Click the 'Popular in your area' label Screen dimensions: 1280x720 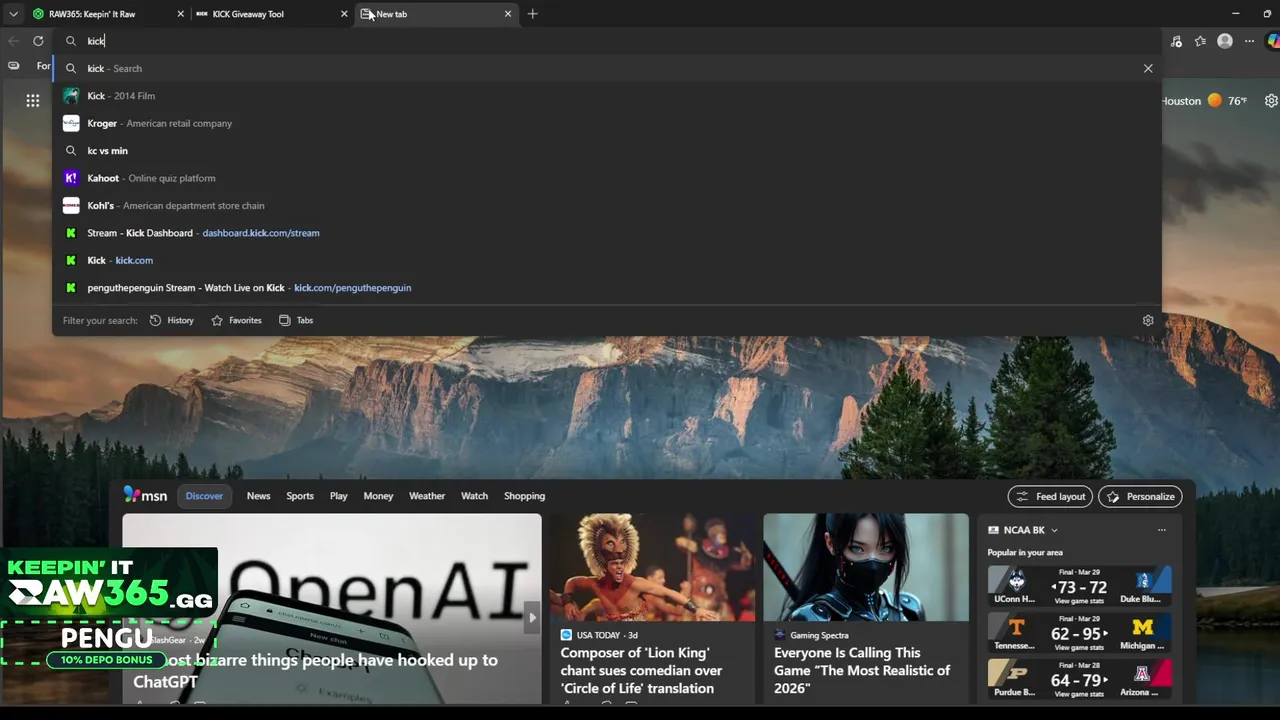pos(1025,552)
